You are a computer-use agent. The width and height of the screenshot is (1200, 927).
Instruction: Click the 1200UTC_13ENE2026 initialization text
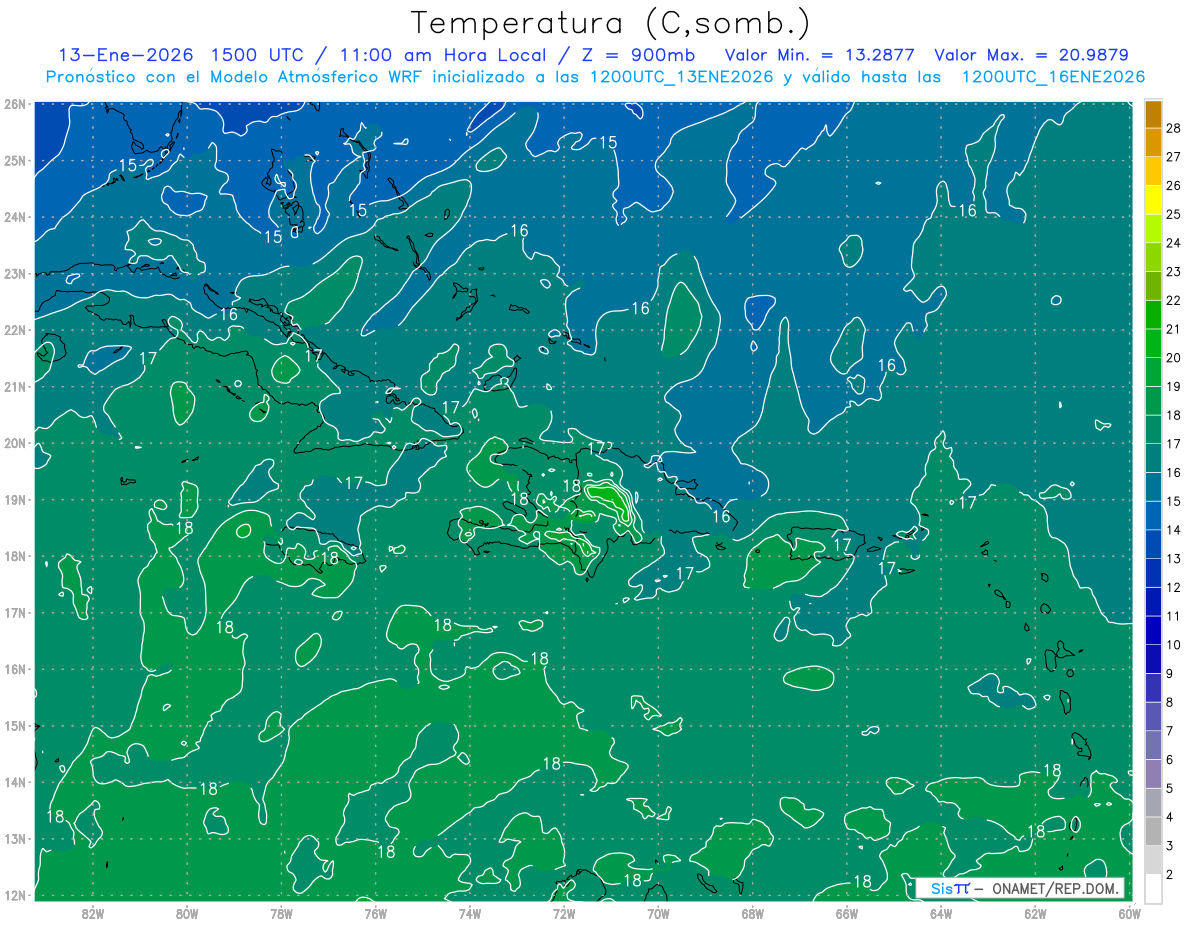coord(681,77)
